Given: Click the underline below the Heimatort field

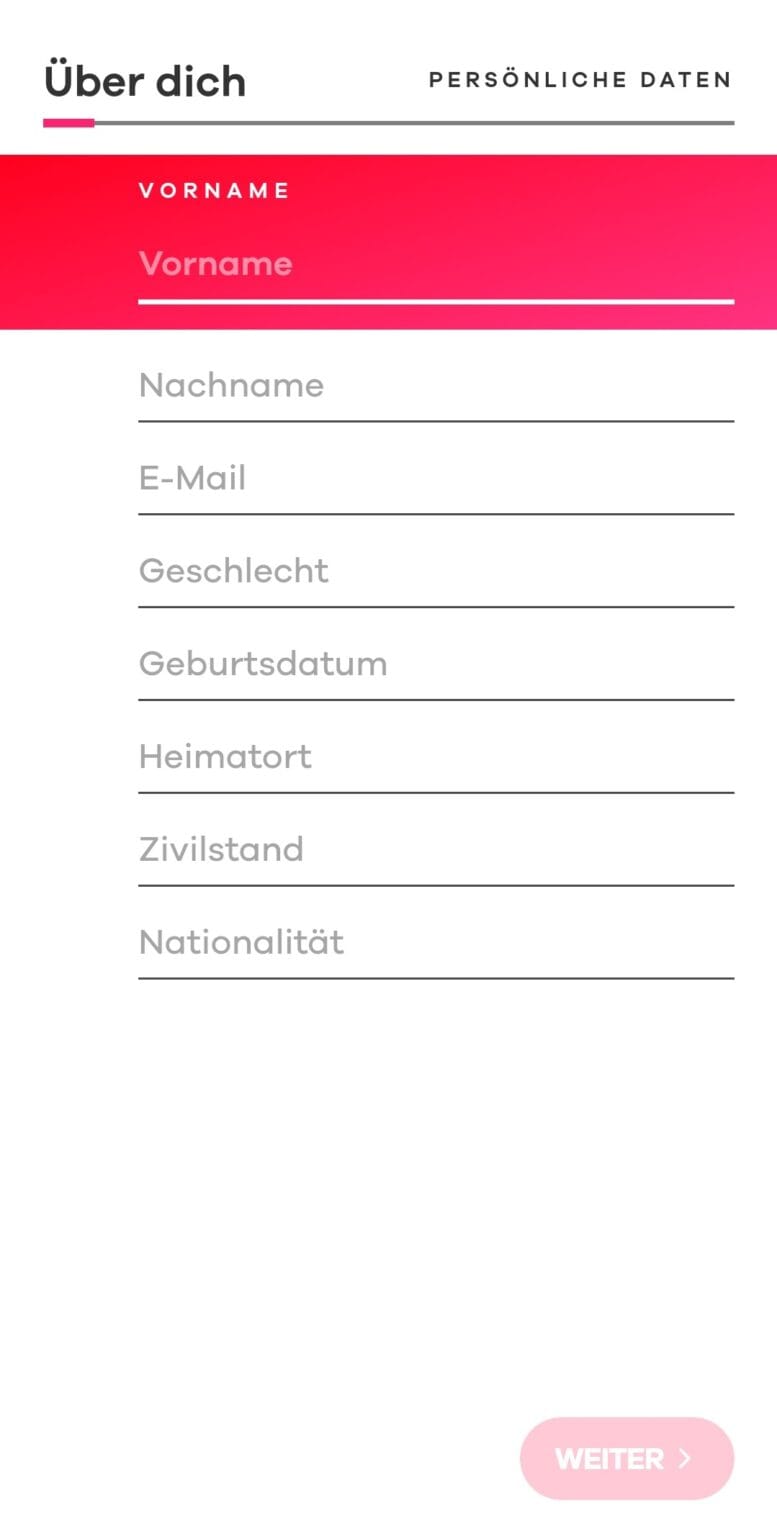Looking at the screenshot, I should pos(435,792).
